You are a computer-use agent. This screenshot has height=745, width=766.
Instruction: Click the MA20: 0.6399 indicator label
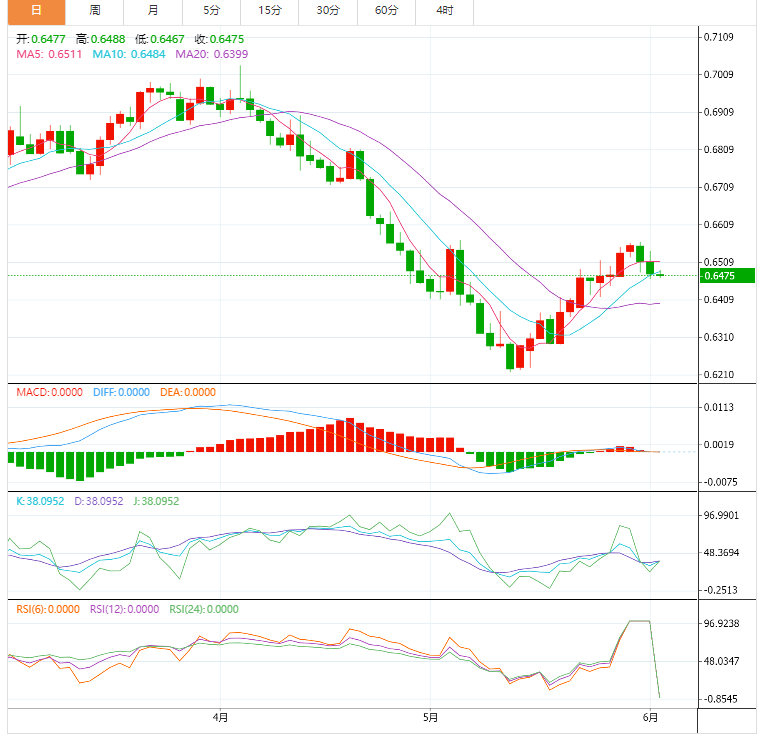(x=212, y=54)
